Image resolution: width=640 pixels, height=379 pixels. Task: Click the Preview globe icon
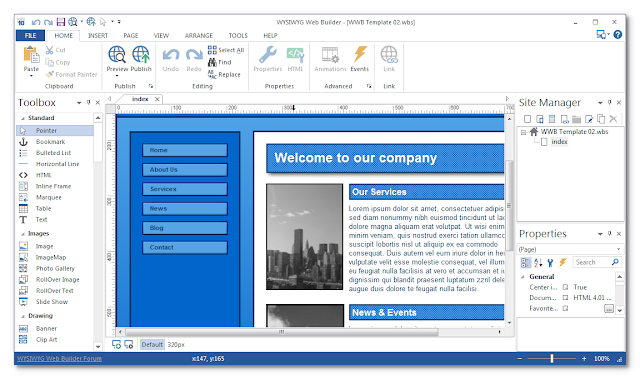tap(117, 54)
